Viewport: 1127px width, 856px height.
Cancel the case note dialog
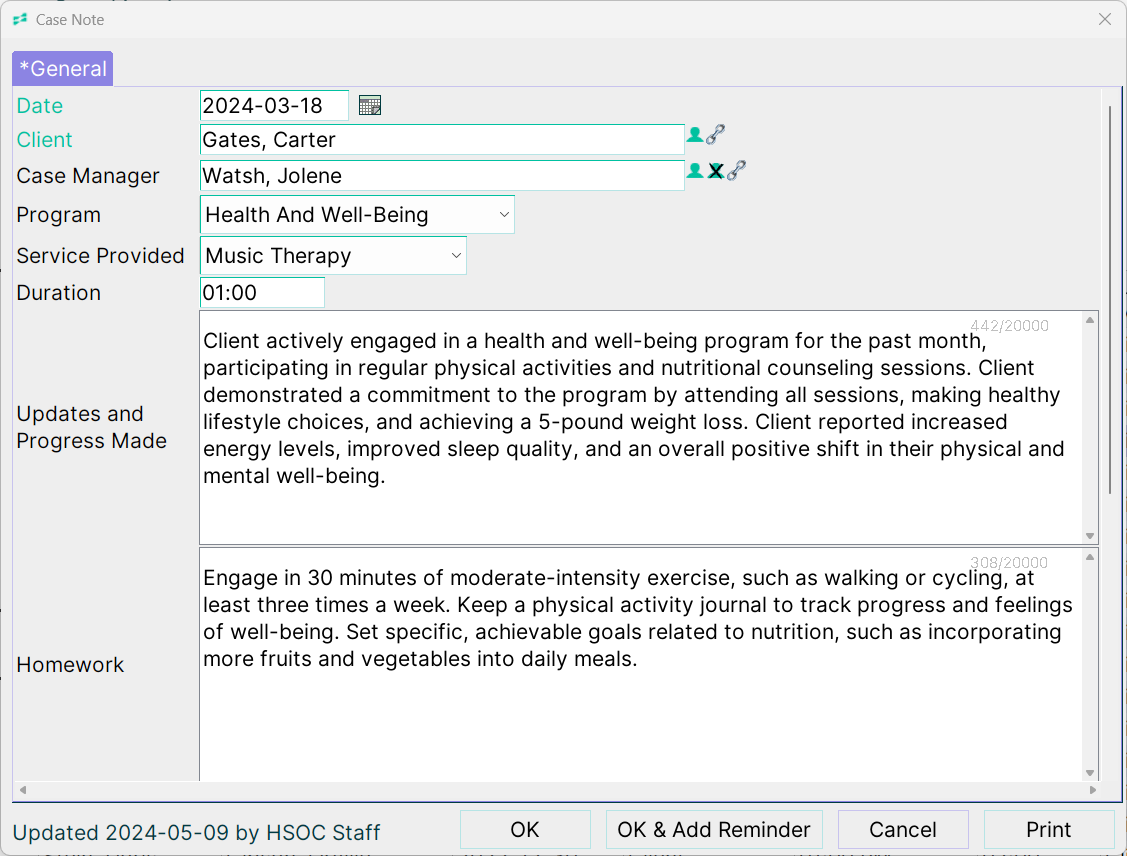click(903, 830)
